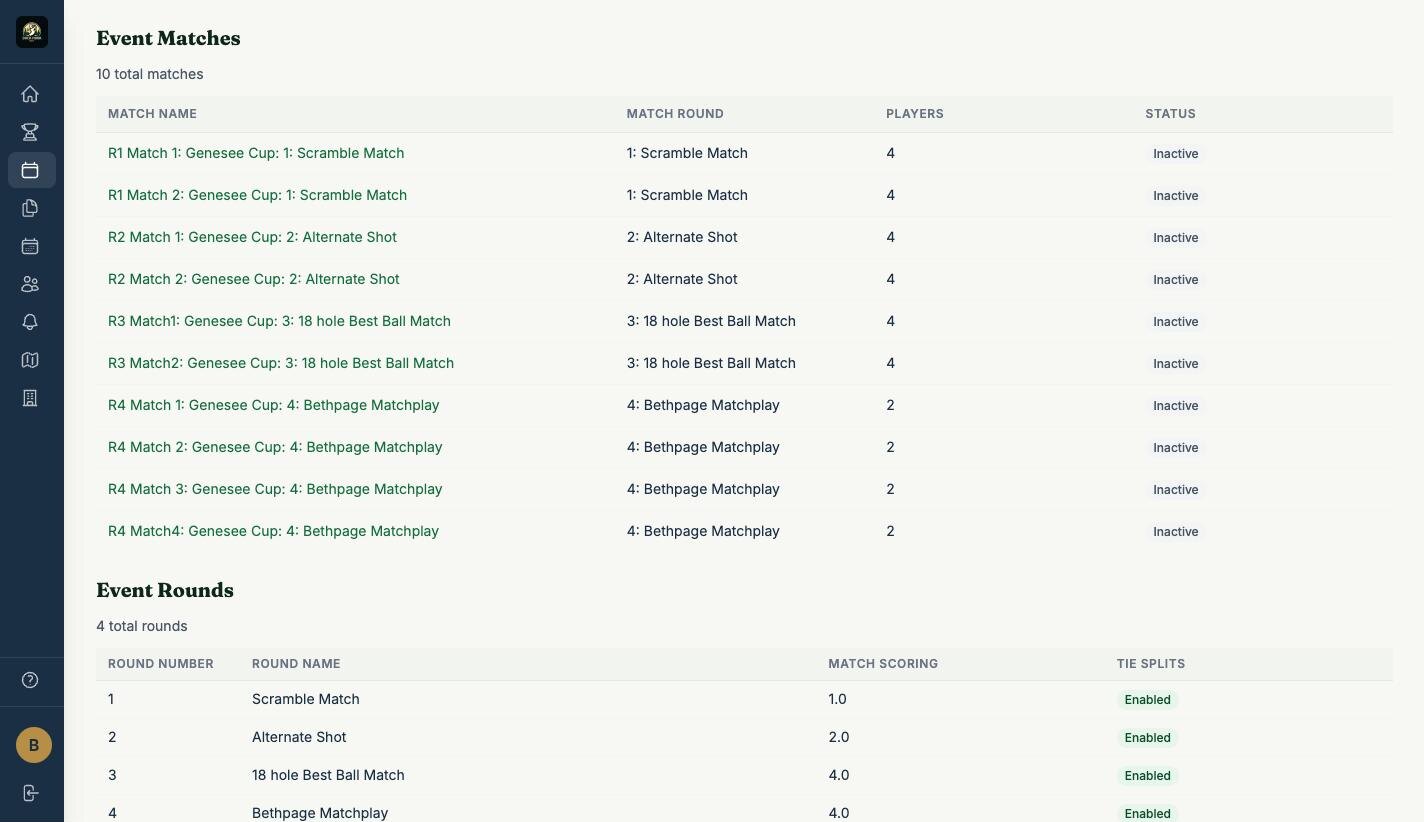The width and height of the screenshot is (1424, 822).
Task: Click the Enabled badge for 18 hole Best Ball round
Action: tap(1148, 776)
